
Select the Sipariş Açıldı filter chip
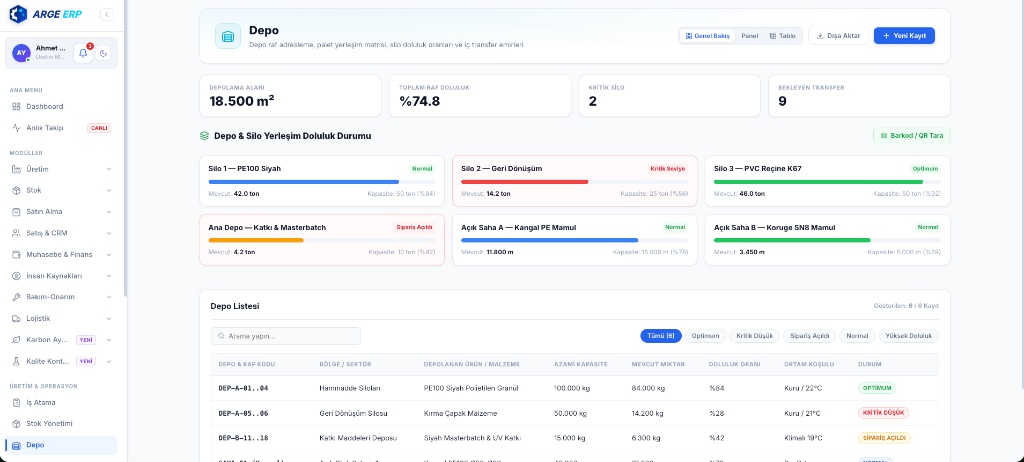pyautogui.click(x=809, y=336)
